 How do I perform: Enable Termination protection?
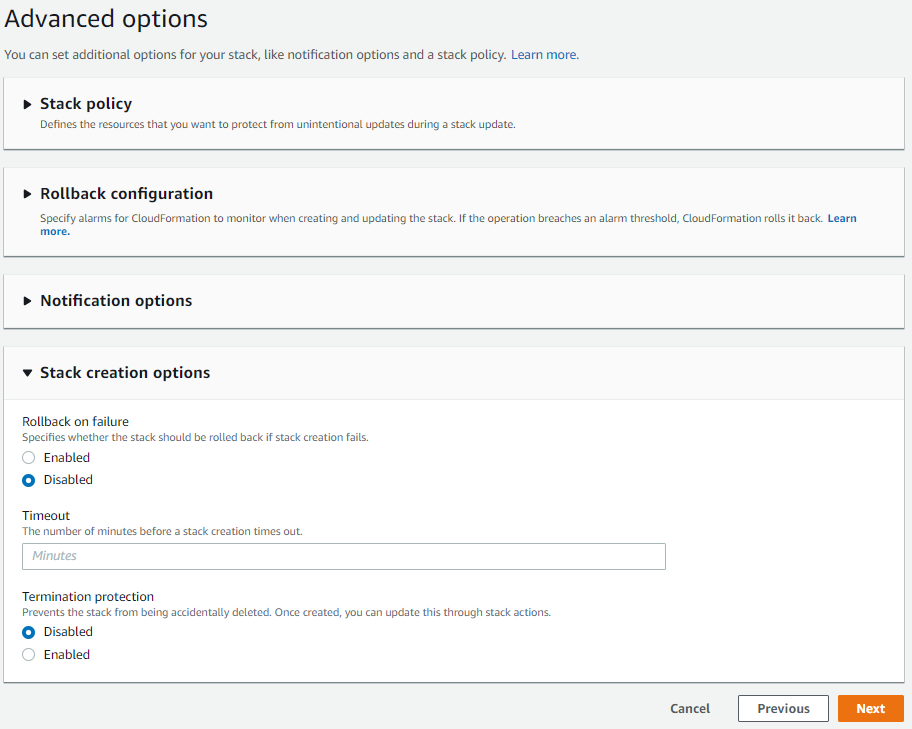(29, 655)
